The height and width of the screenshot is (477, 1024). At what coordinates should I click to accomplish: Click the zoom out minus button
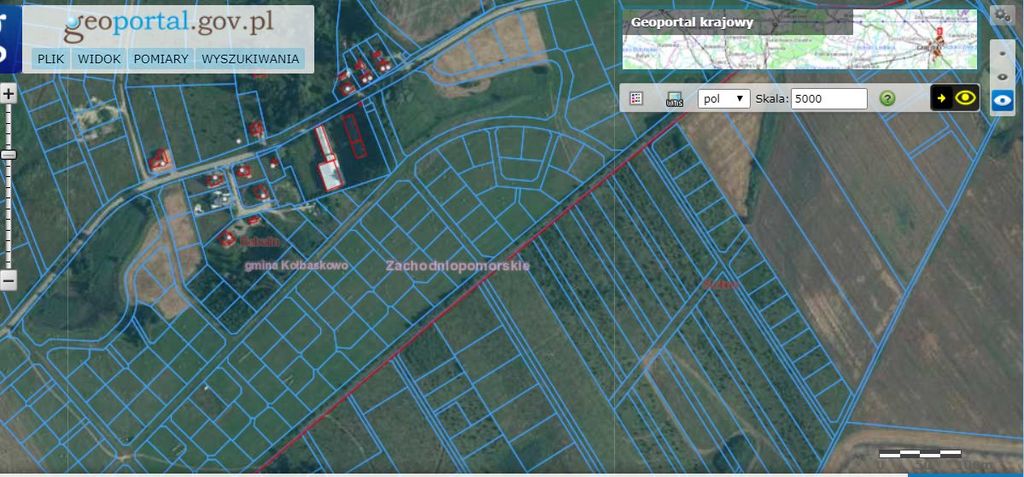[x=8, y=281]
